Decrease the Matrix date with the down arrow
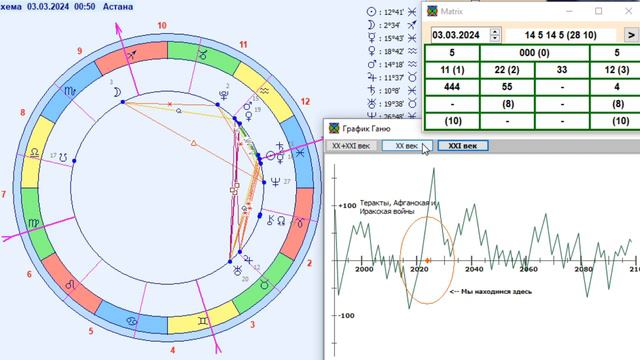 [495, 38]
